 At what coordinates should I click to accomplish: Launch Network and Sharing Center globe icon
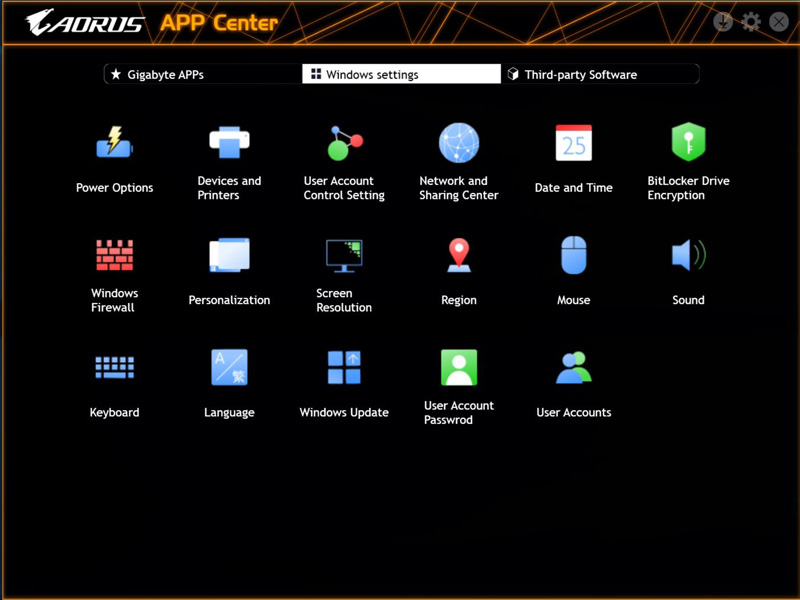coord(459,143)
